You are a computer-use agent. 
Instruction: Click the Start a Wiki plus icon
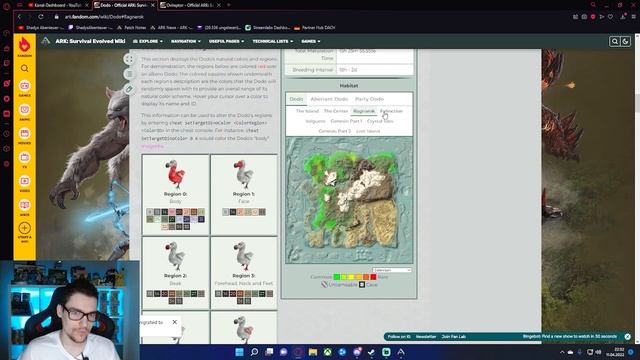pos(24,228)
